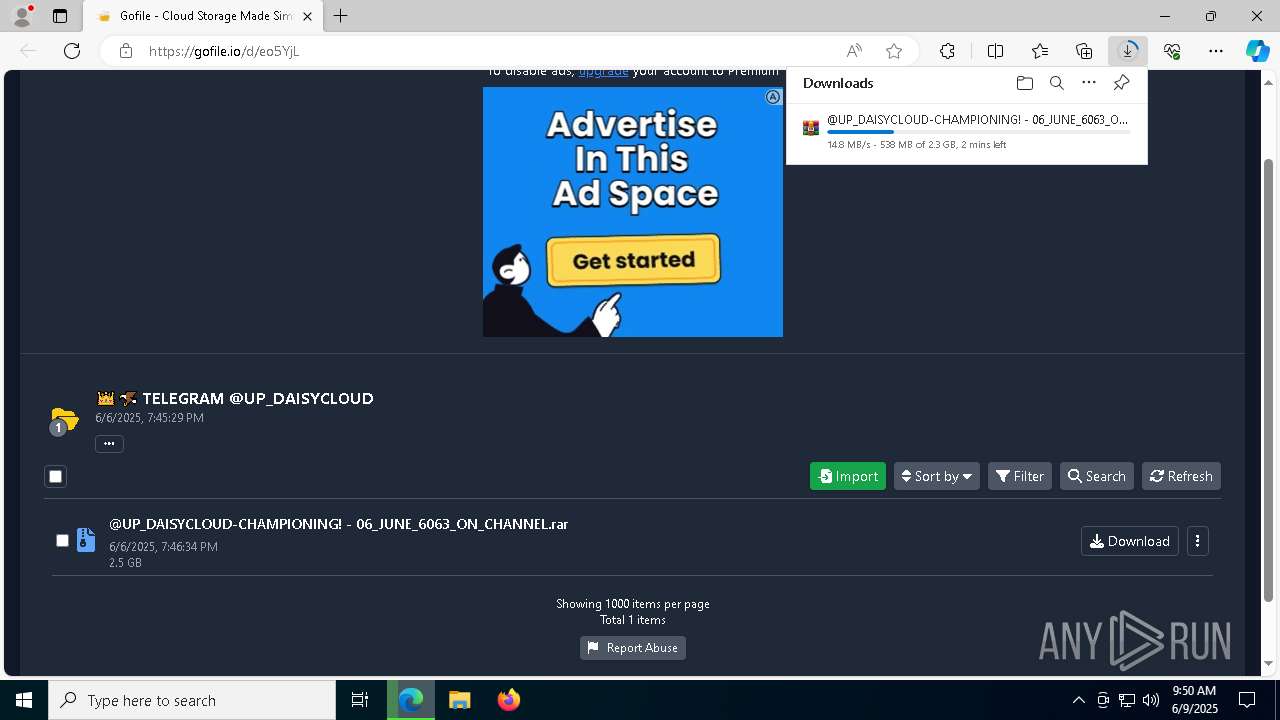
Task: Follow the upgrade to Premium link
Action: [x=604, y=72]
